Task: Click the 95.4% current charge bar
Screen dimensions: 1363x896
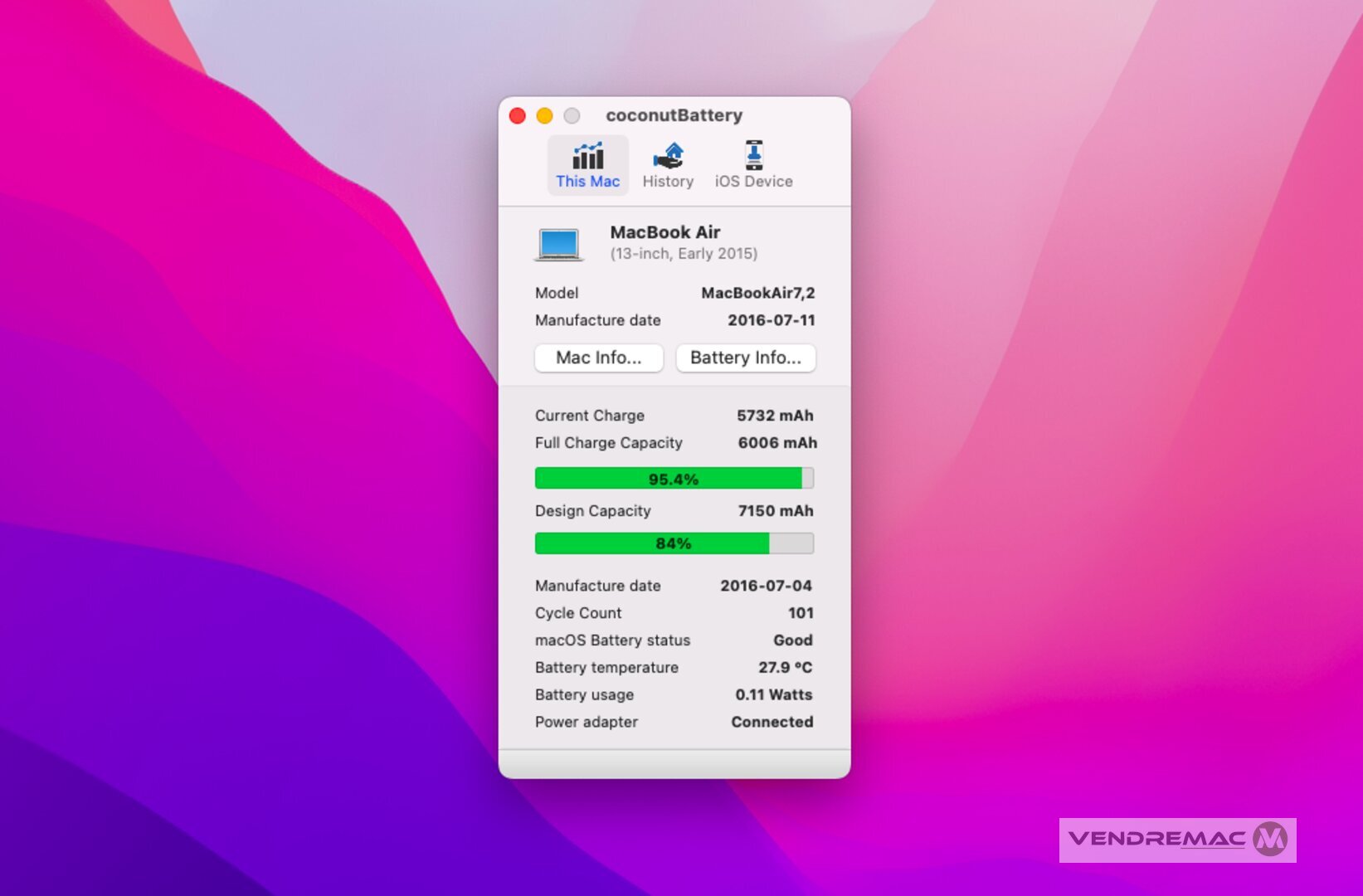Action: pos(674,479)
